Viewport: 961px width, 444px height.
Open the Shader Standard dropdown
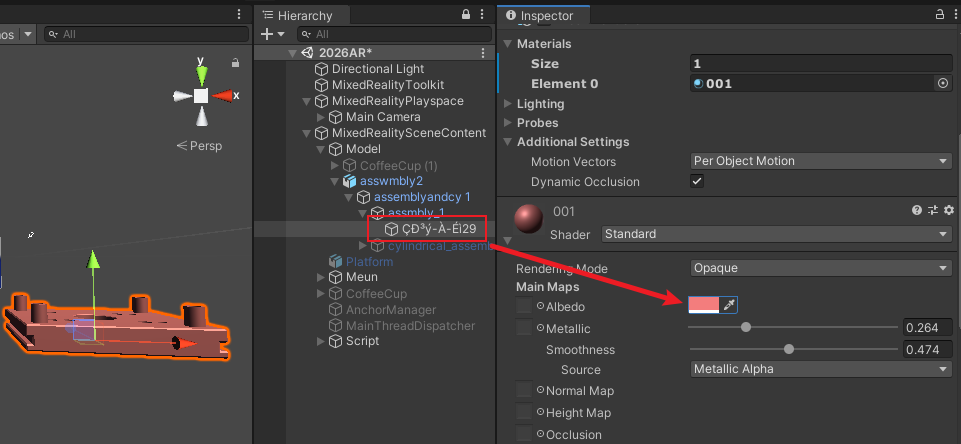click(777, 234)
